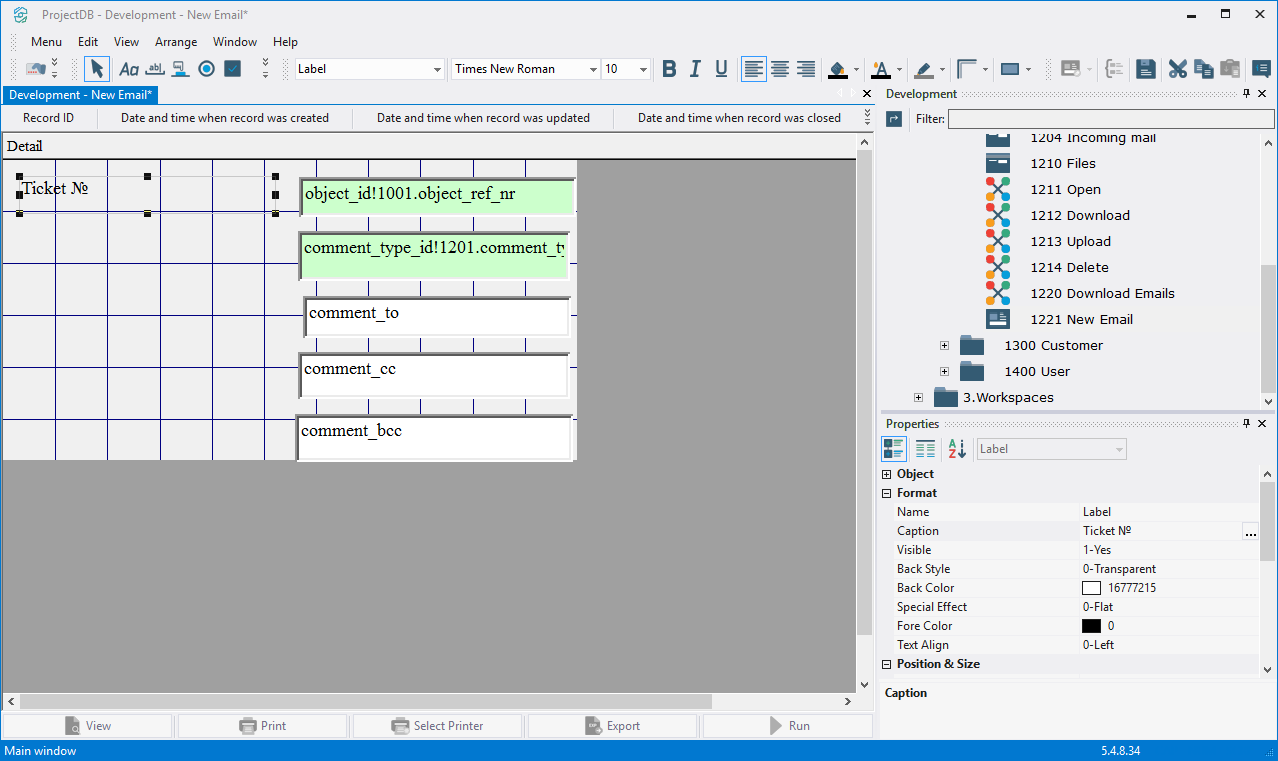Click the Export button

pos(612,726)
